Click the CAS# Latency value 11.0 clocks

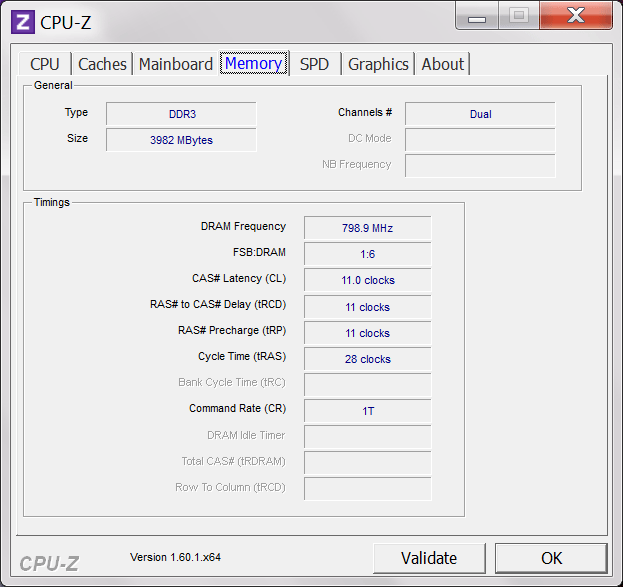coord(368,280)
